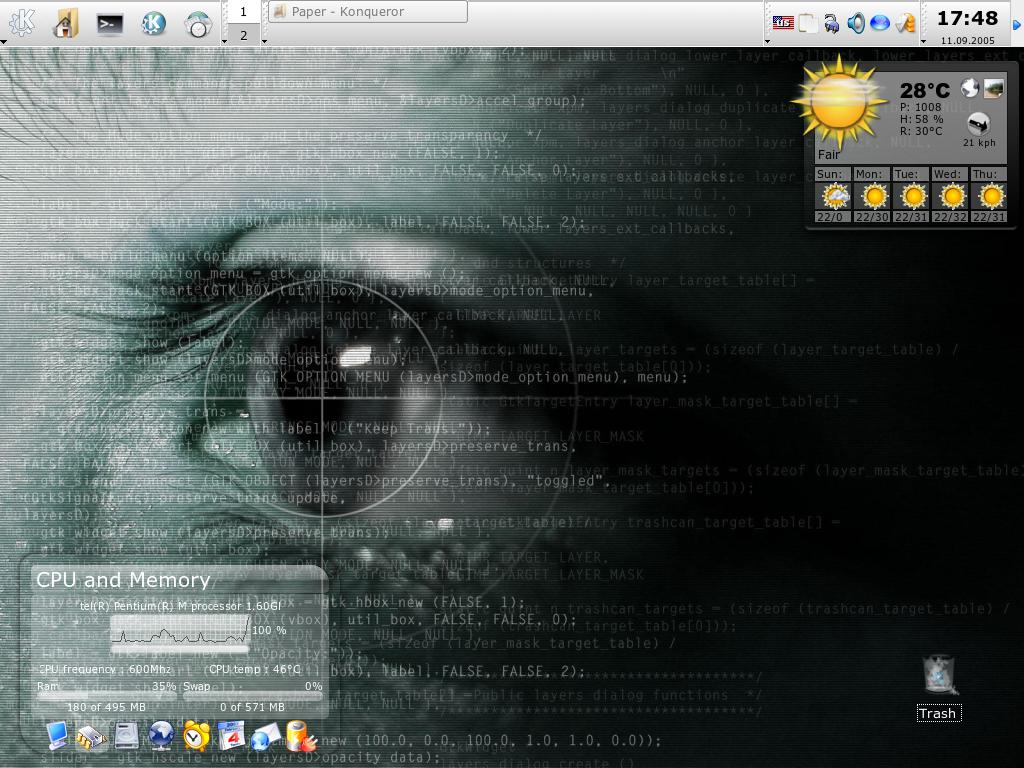Click Sunday's partly cloudy forecast icon

click(x=835, y=196)
